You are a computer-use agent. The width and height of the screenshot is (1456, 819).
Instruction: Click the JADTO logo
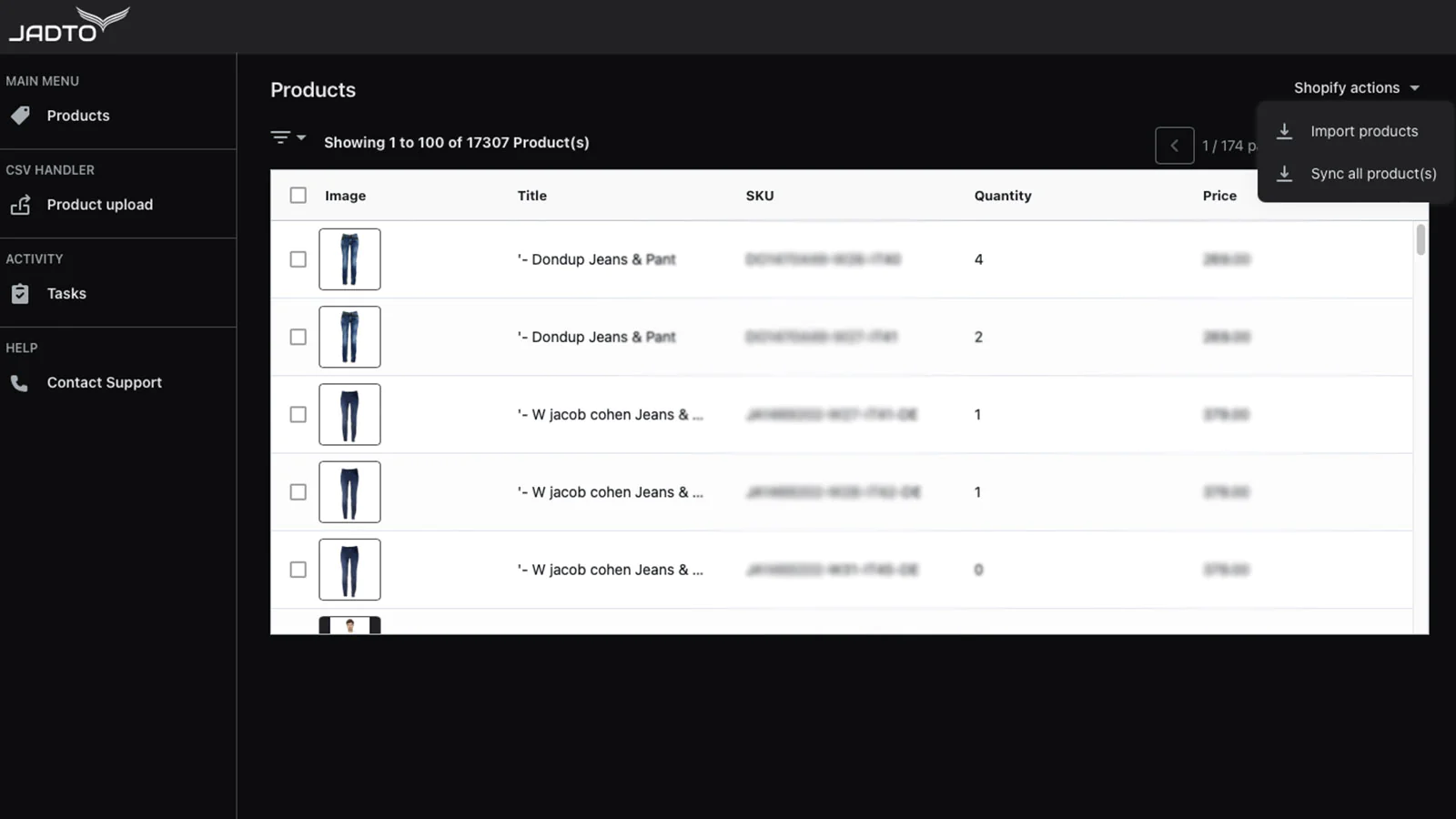(68, 25)
